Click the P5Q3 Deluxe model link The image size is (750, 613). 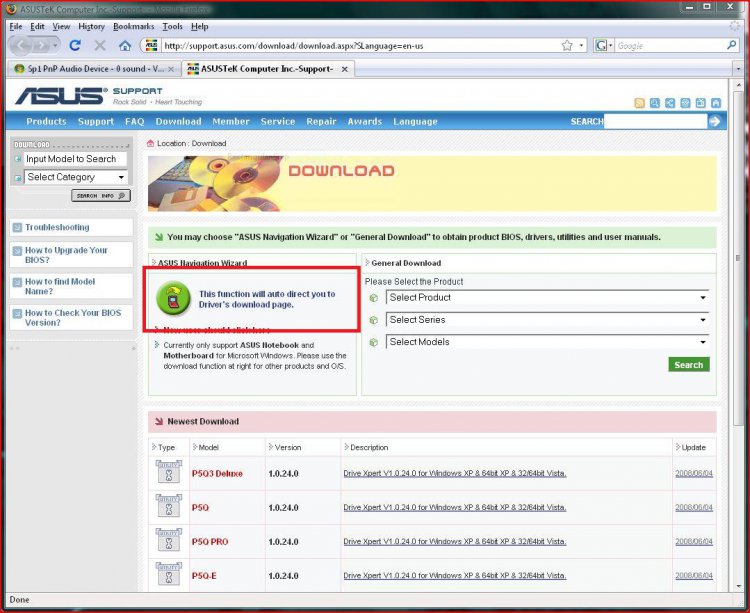point(217,473)
